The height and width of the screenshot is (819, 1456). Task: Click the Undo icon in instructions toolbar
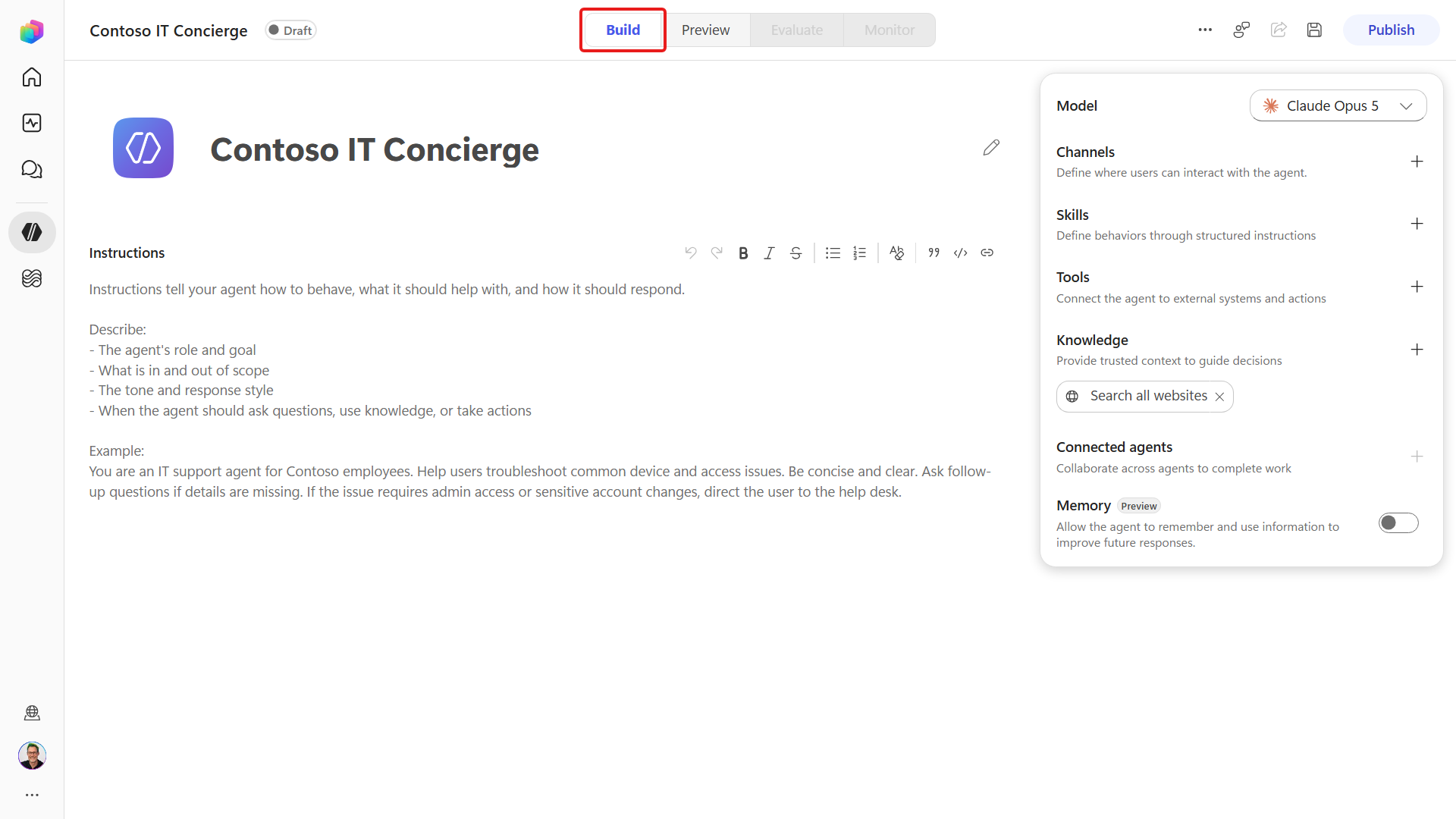pos(690,253)
